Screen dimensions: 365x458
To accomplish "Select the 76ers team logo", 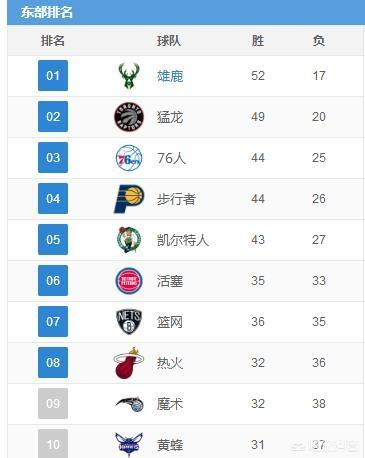I will tap(129, 158).
